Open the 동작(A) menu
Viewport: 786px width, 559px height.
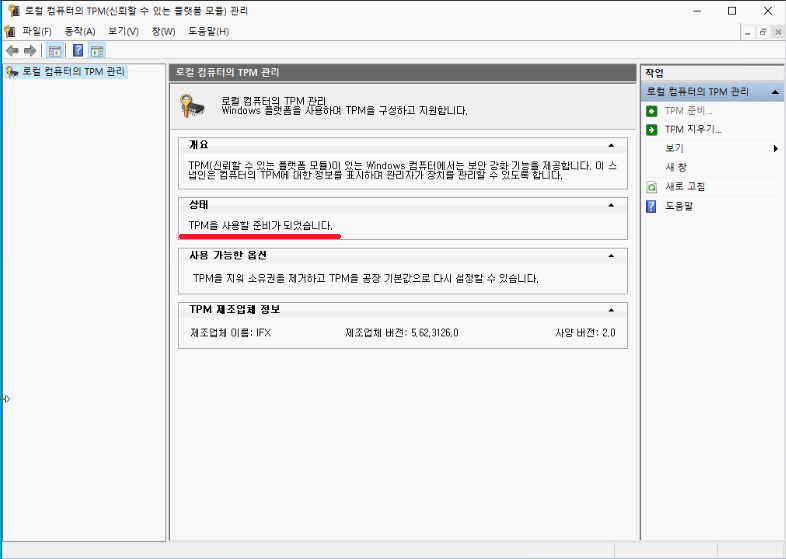point(80,31)
